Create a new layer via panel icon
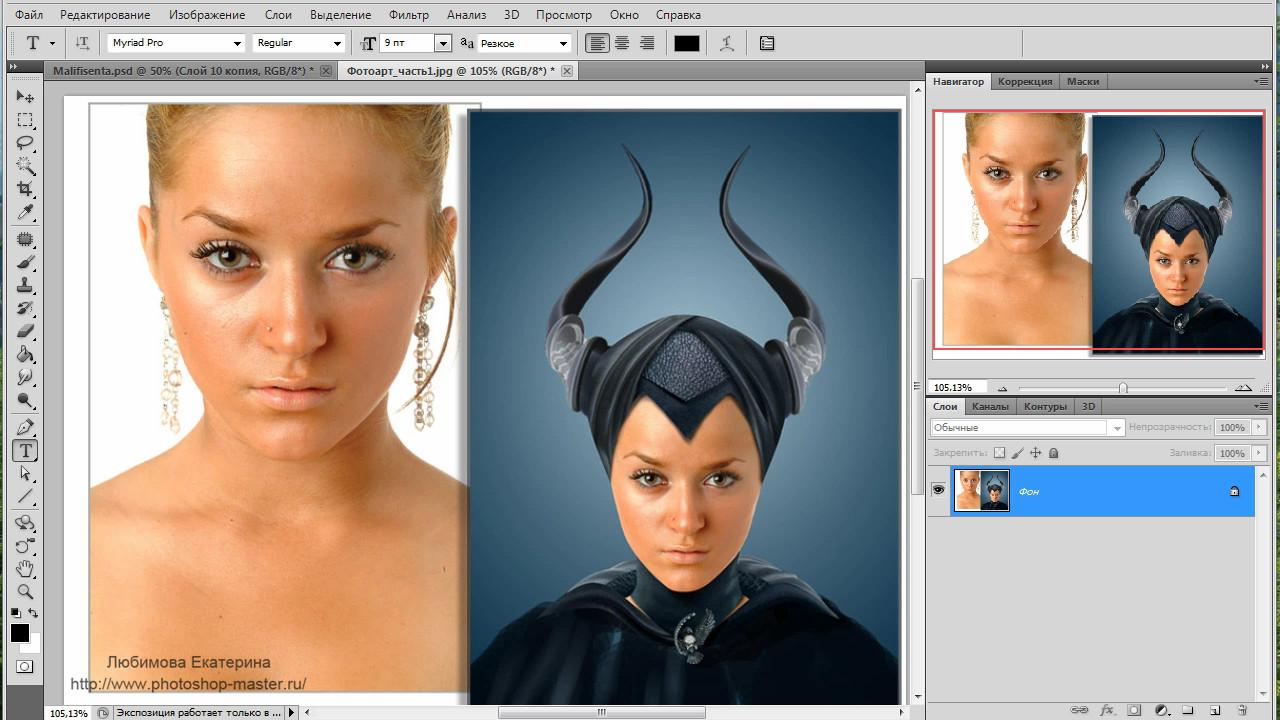 pyautogui.click(x=1214, y=710)
